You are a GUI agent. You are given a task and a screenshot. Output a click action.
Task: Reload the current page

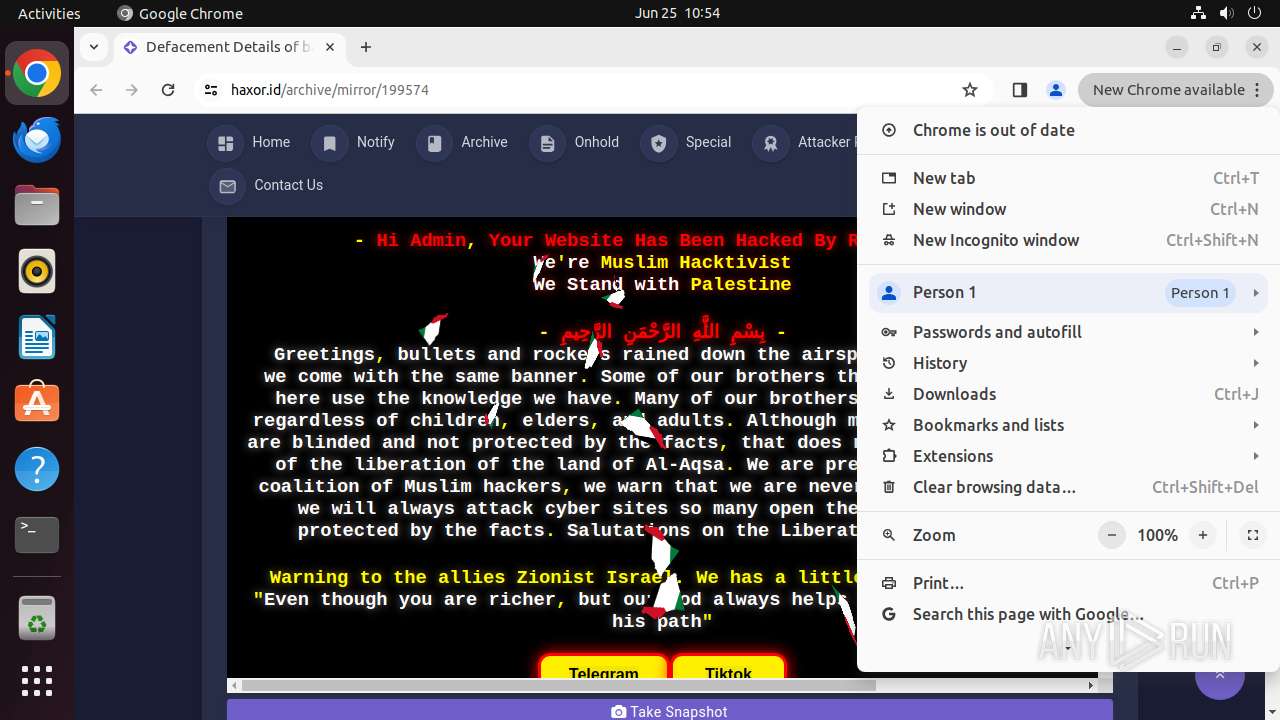[x=168, y=90]
